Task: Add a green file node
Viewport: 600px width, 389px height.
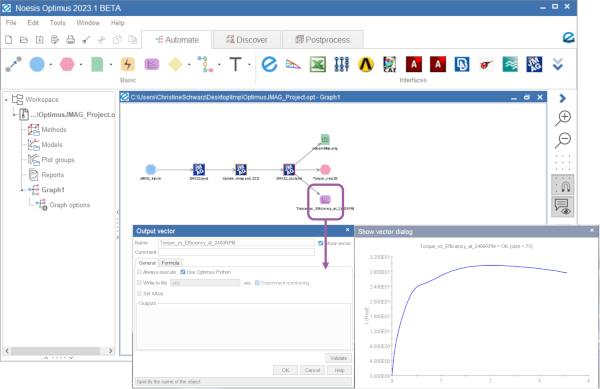Action: point(97,64)
